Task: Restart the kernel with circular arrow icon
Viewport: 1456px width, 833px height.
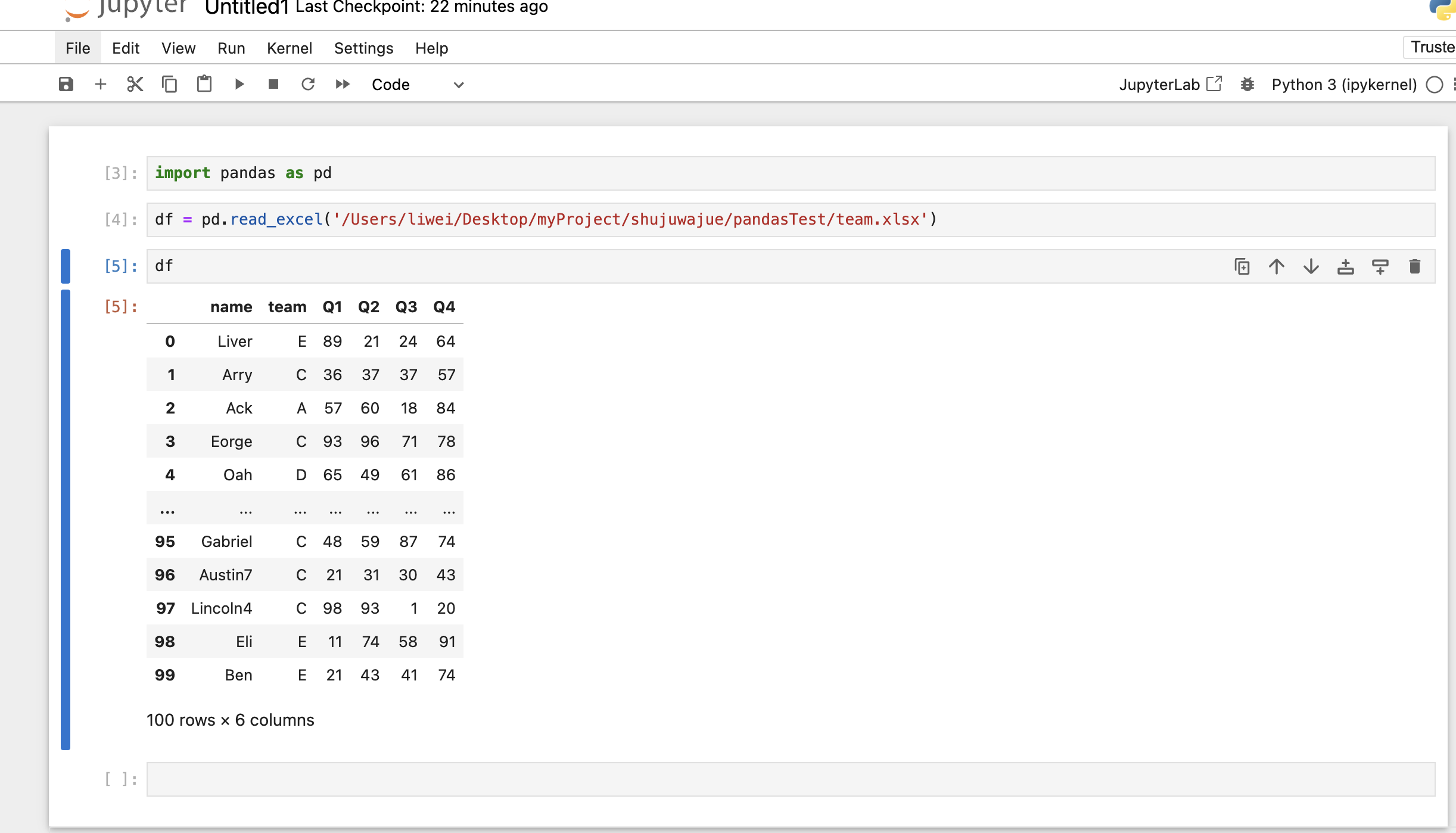Action: pyautogui.click(x=308, y=84)
